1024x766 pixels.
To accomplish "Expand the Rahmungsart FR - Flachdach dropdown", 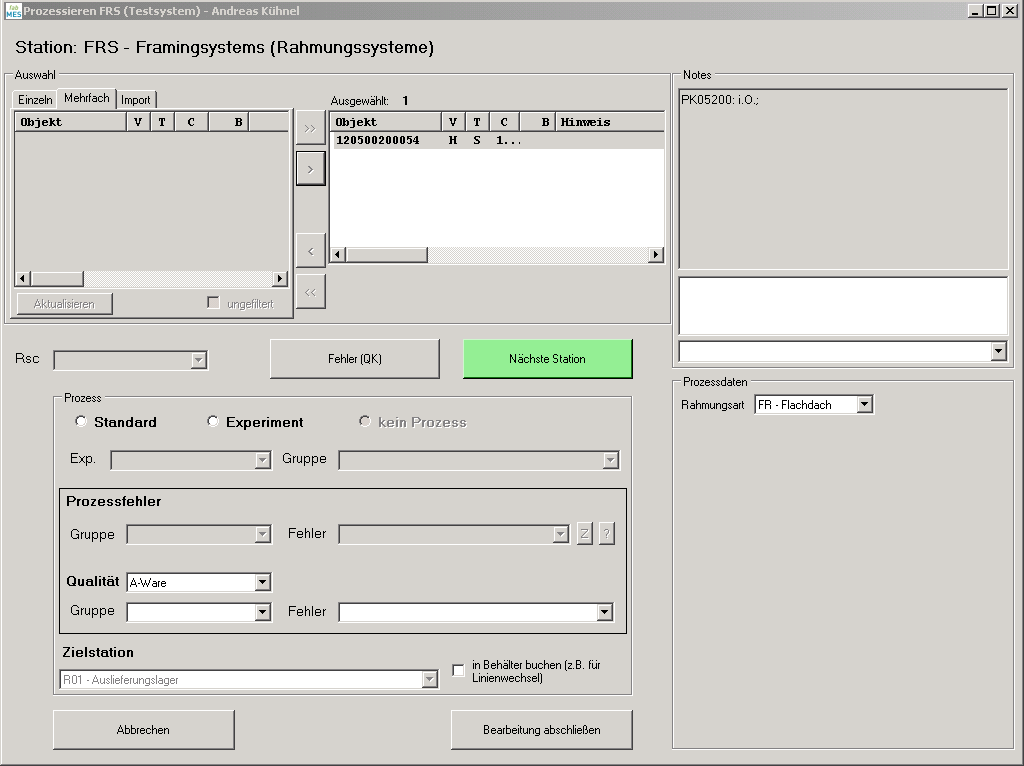I will point(864,405).
